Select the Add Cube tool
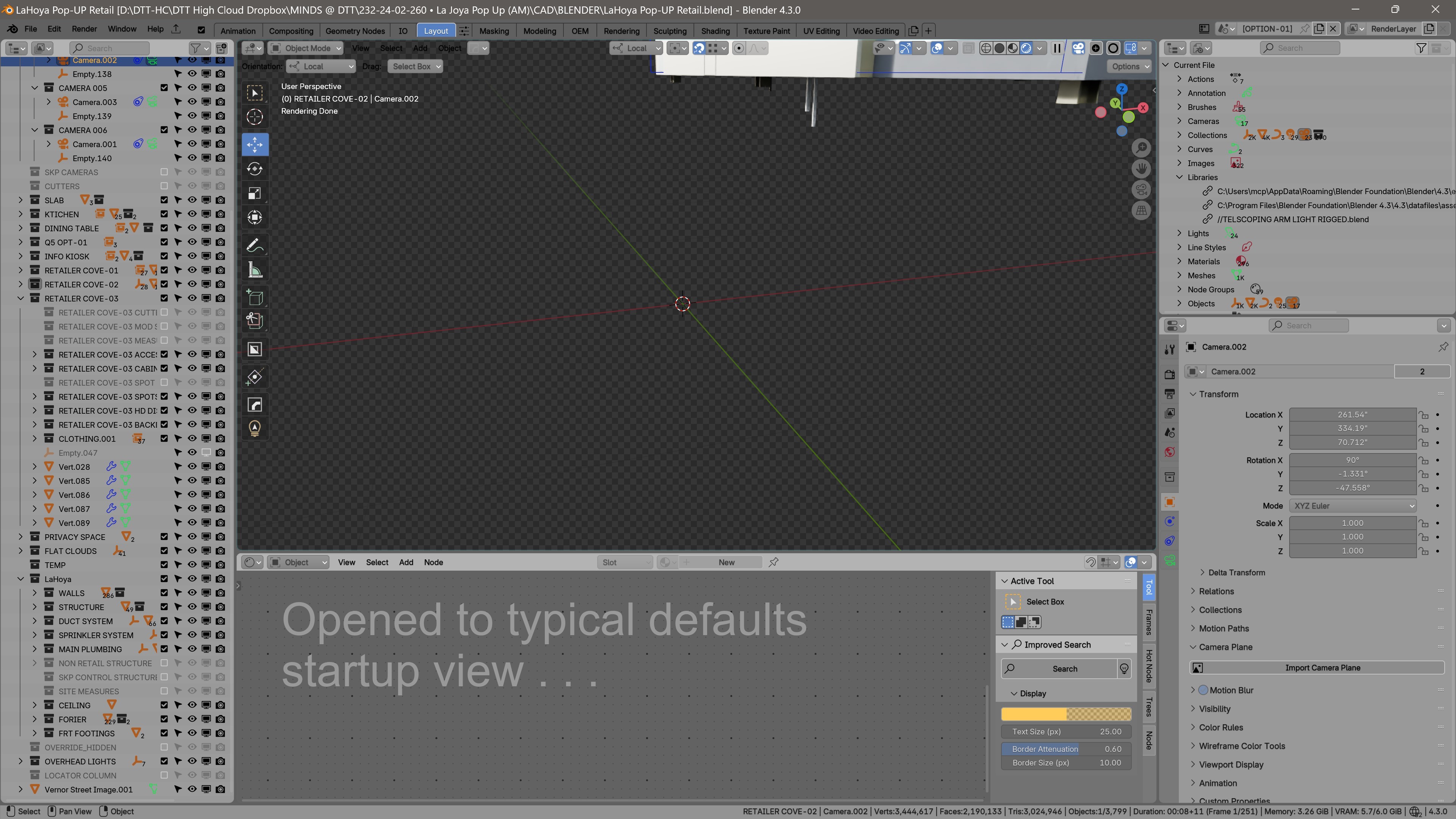The height and width of the screenshot is (819, 1456). 255,297
